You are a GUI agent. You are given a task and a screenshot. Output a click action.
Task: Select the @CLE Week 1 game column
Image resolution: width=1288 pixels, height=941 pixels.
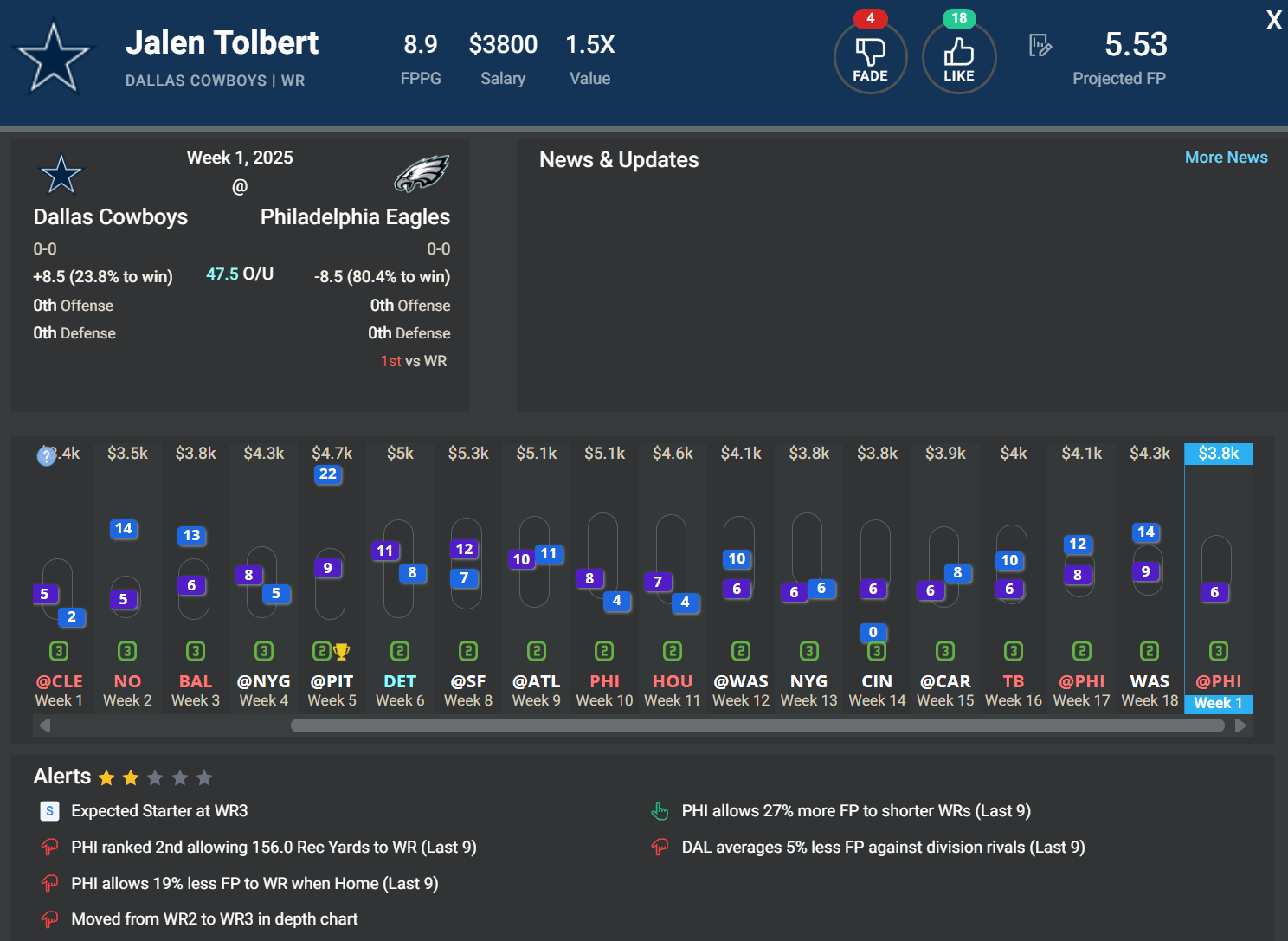[59, 578]
